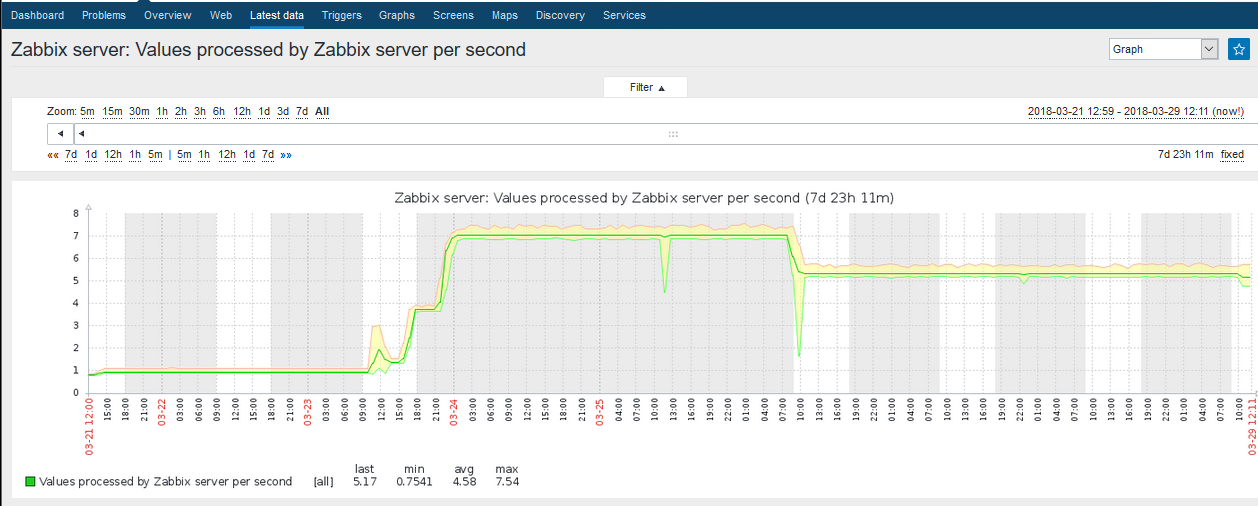
Task: Open the Discovery tab
Action: tap(560, 15)
